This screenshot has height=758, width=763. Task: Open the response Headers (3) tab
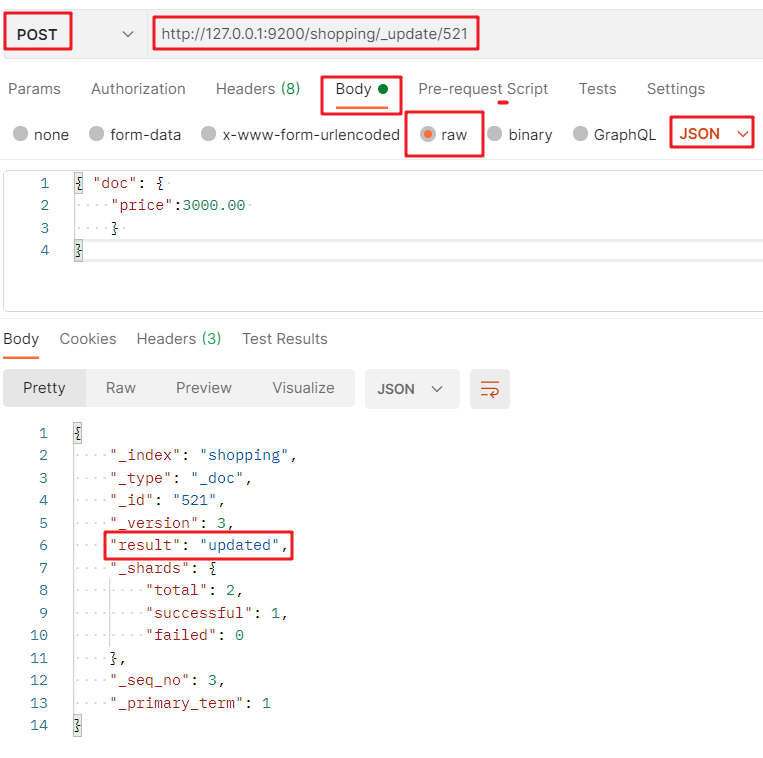179,339
